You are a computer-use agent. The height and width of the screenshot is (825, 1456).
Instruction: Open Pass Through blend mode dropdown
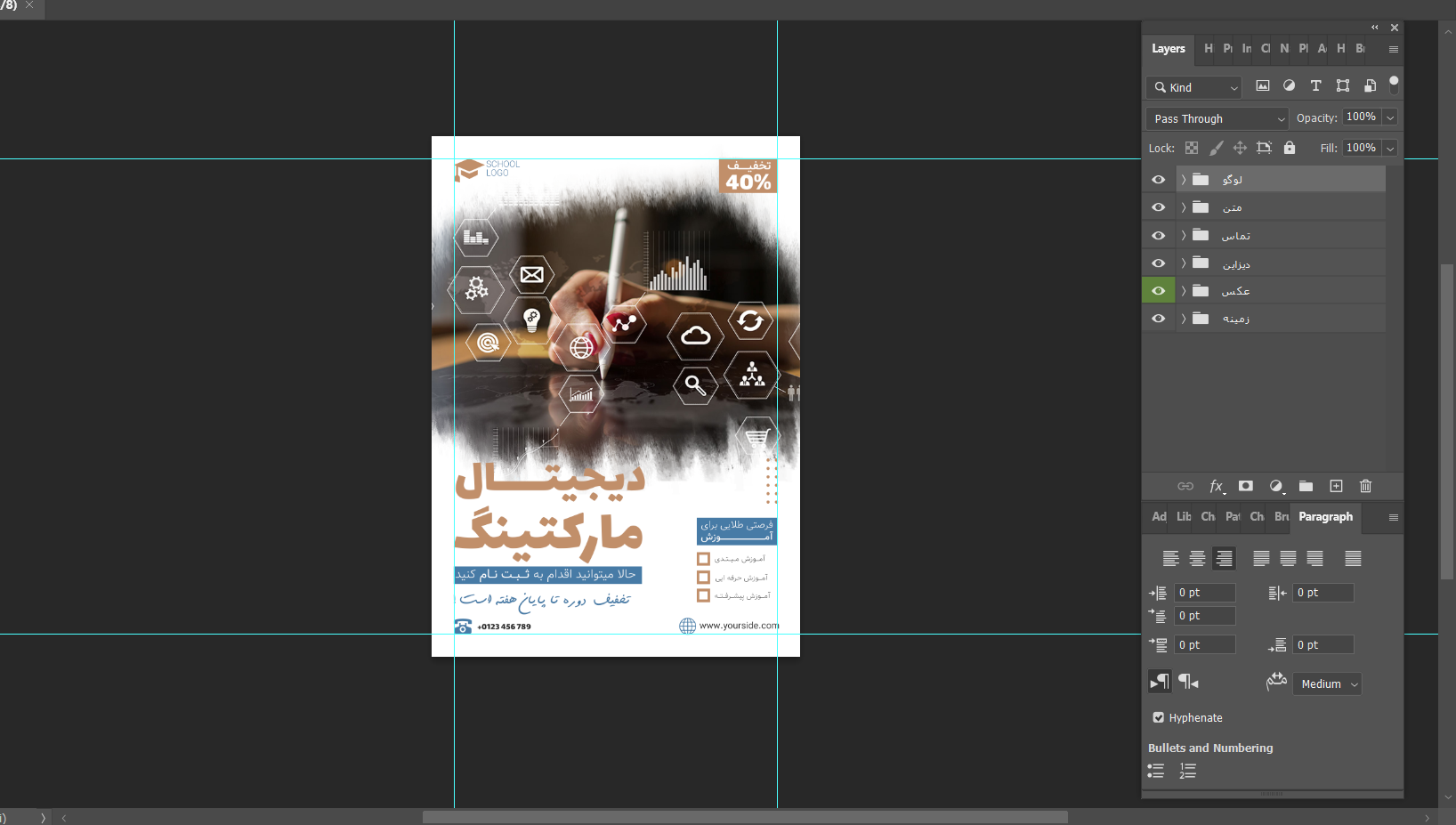click(x=1217, y=118)
